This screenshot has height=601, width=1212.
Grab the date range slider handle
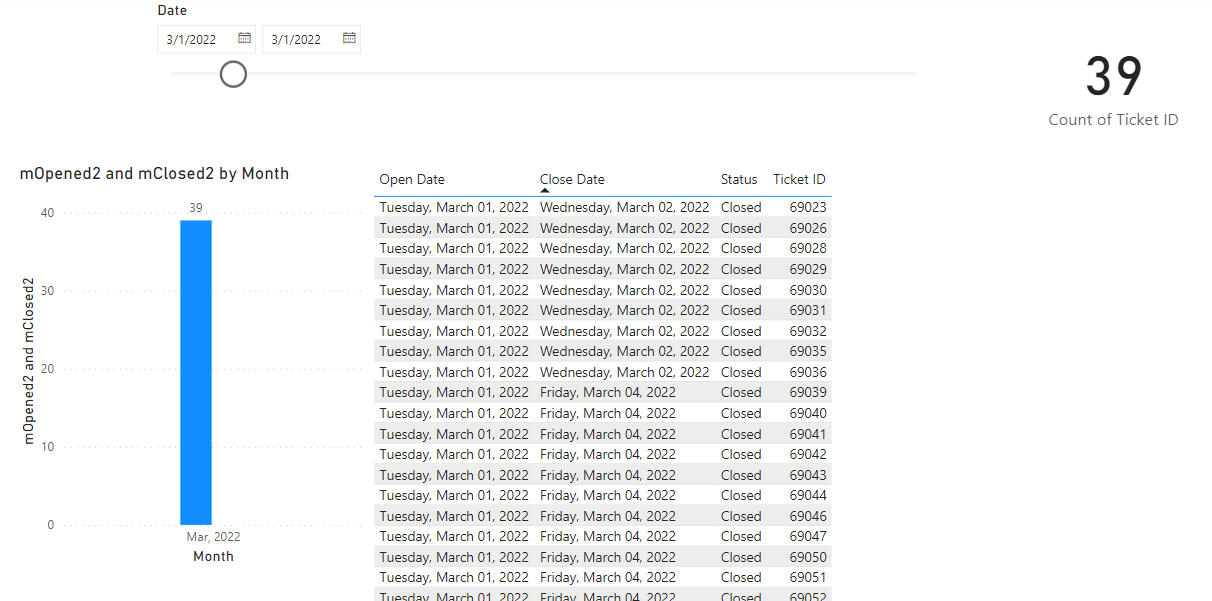click(x=233, y=74)
